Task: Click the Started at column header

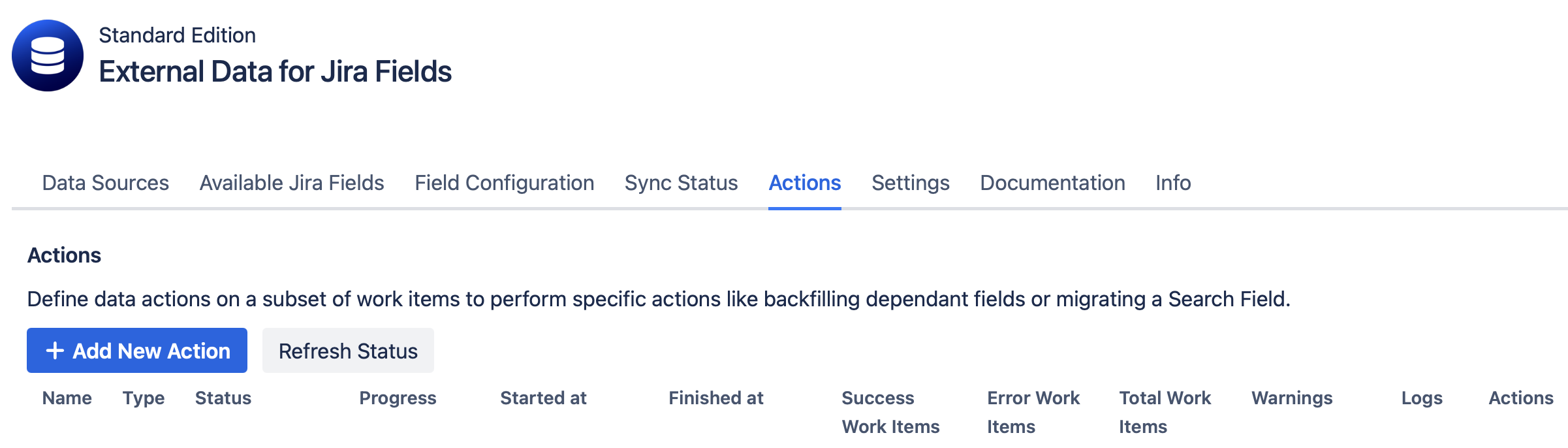Action: pyautogui.click(x=543, y=398)
